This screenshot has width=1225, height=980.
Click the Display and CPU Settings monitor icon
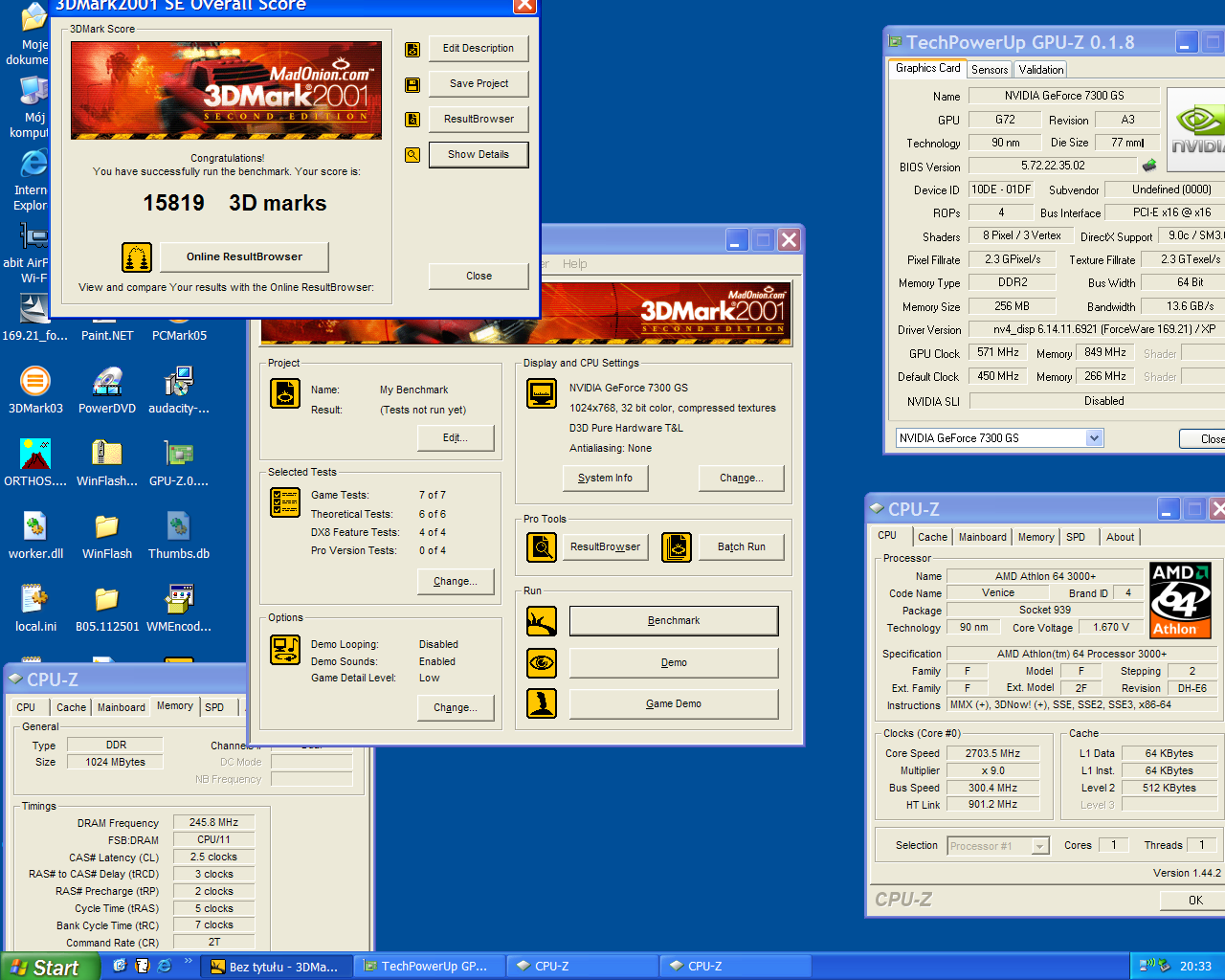542,393
